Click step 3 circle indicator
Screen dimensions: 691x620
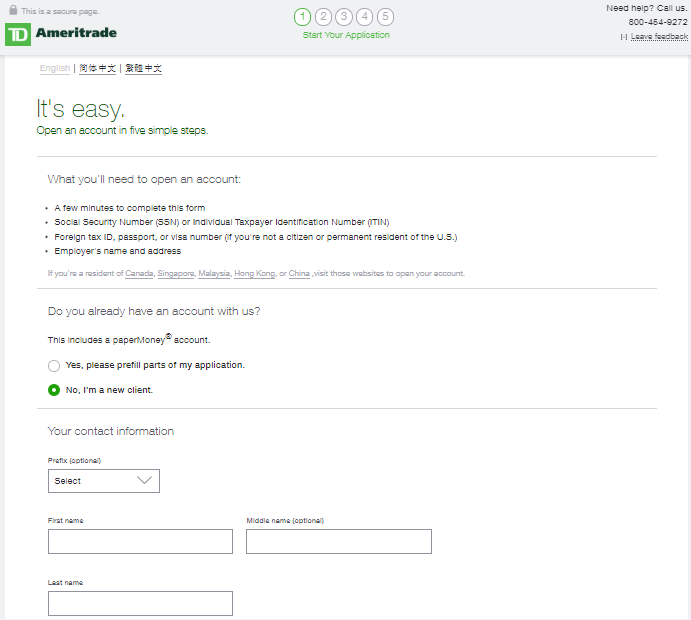344,17
